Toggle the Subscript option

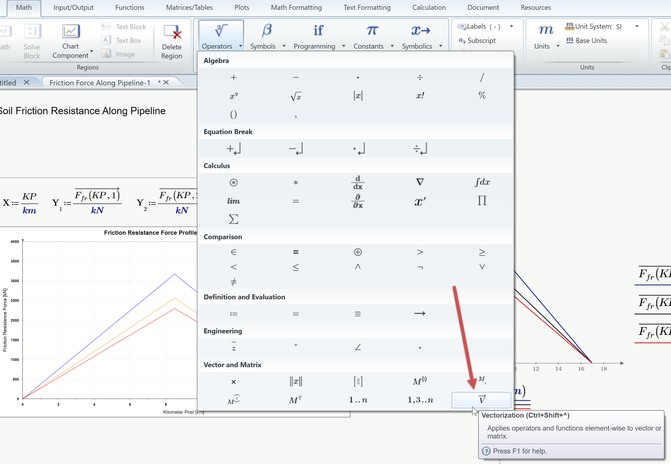click(477, 41)
